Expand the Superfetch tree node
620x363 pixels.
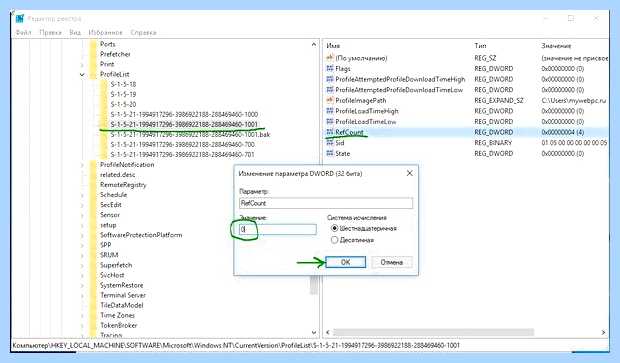click(82, 265)
